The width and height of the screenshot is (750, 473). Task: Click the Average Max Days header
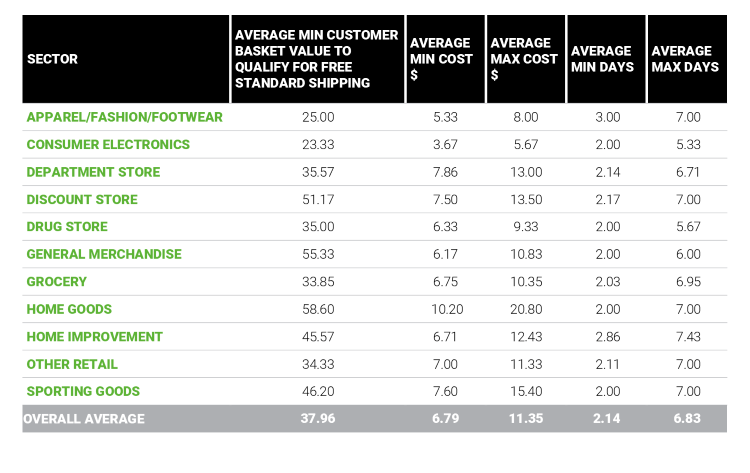click(x=681, y=59)
